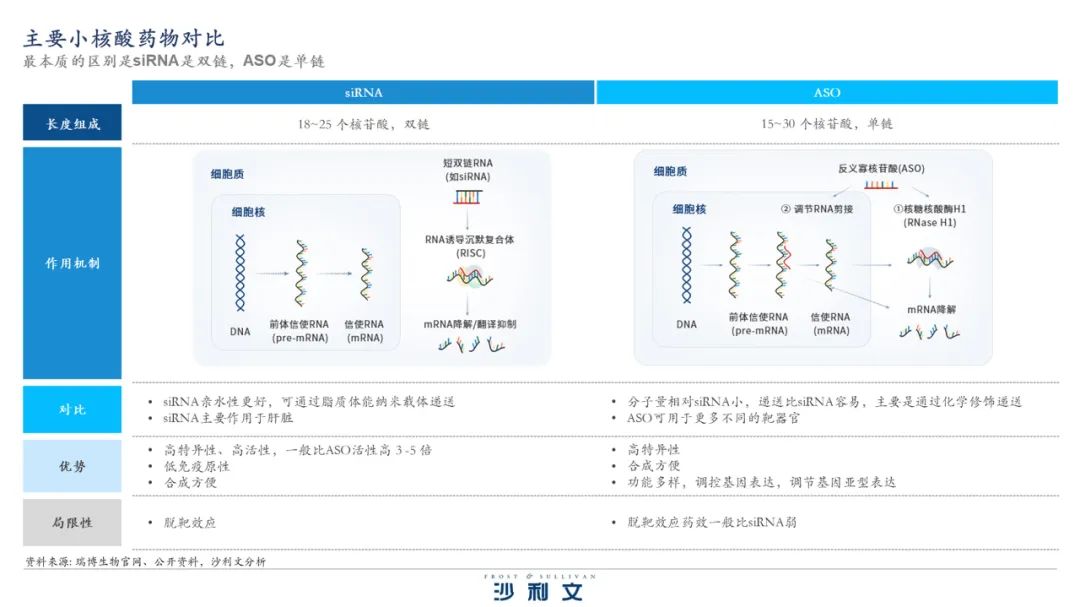Viewport: 1080px width, 607px height.
Task: Select the siRNA column header
Action: 363,93
